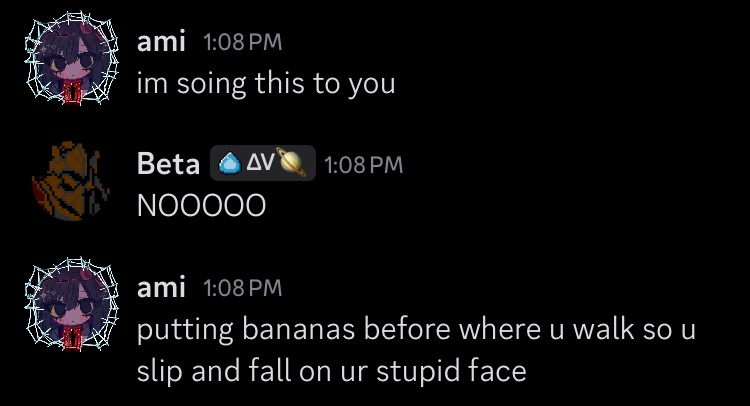Click the 1:08 PM timestamp next to Beta's tag
This screenshot has width=750, height=406.
coord(364,165)
